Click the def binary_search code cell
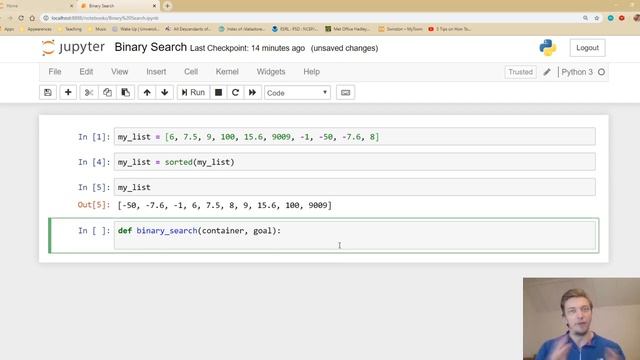The height and width of the screenshot is (360, 640). click(354, 236)
